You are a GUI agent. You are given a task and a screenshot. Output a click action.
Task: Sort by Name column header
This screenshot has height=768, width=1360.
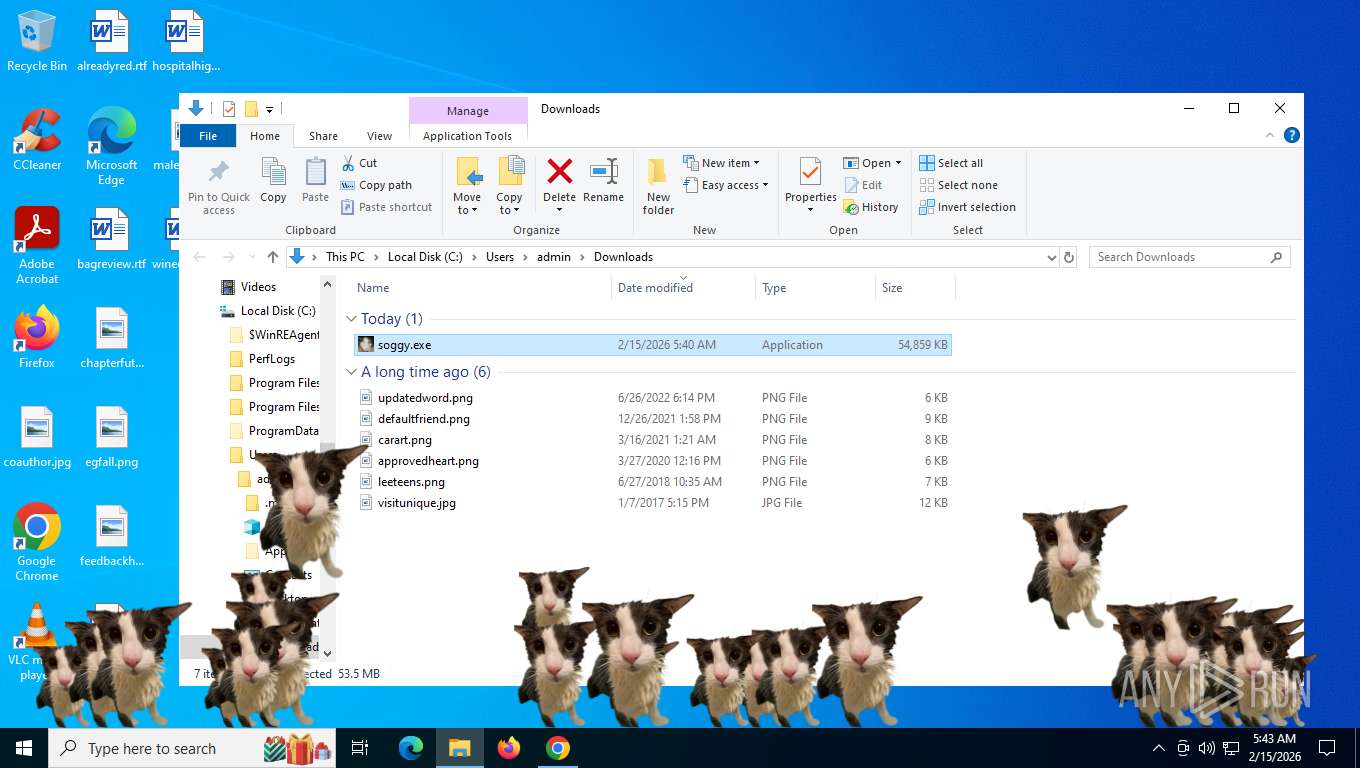(481, 288)
